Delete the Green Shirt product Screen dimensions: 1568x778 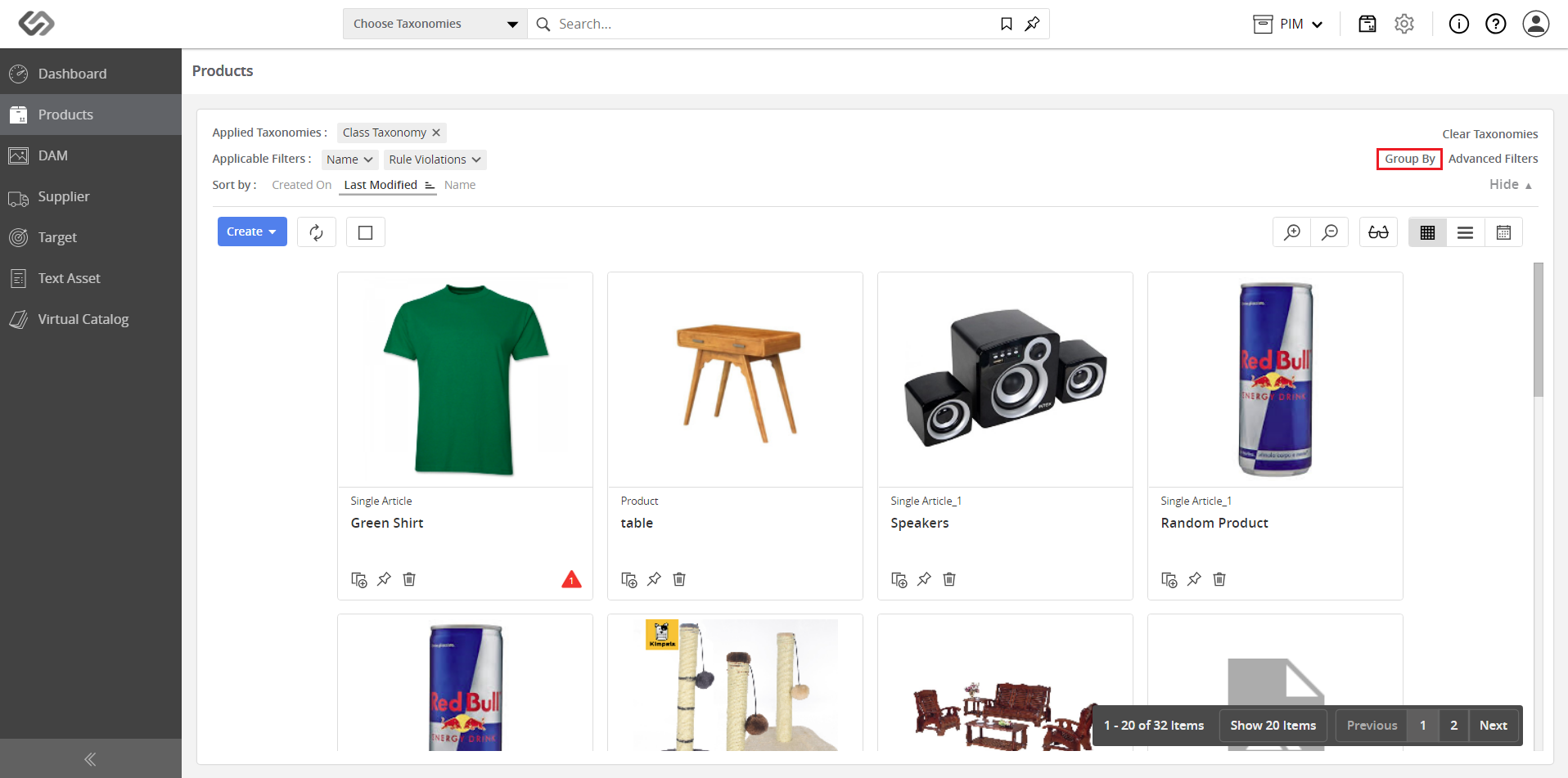point(409,579)
